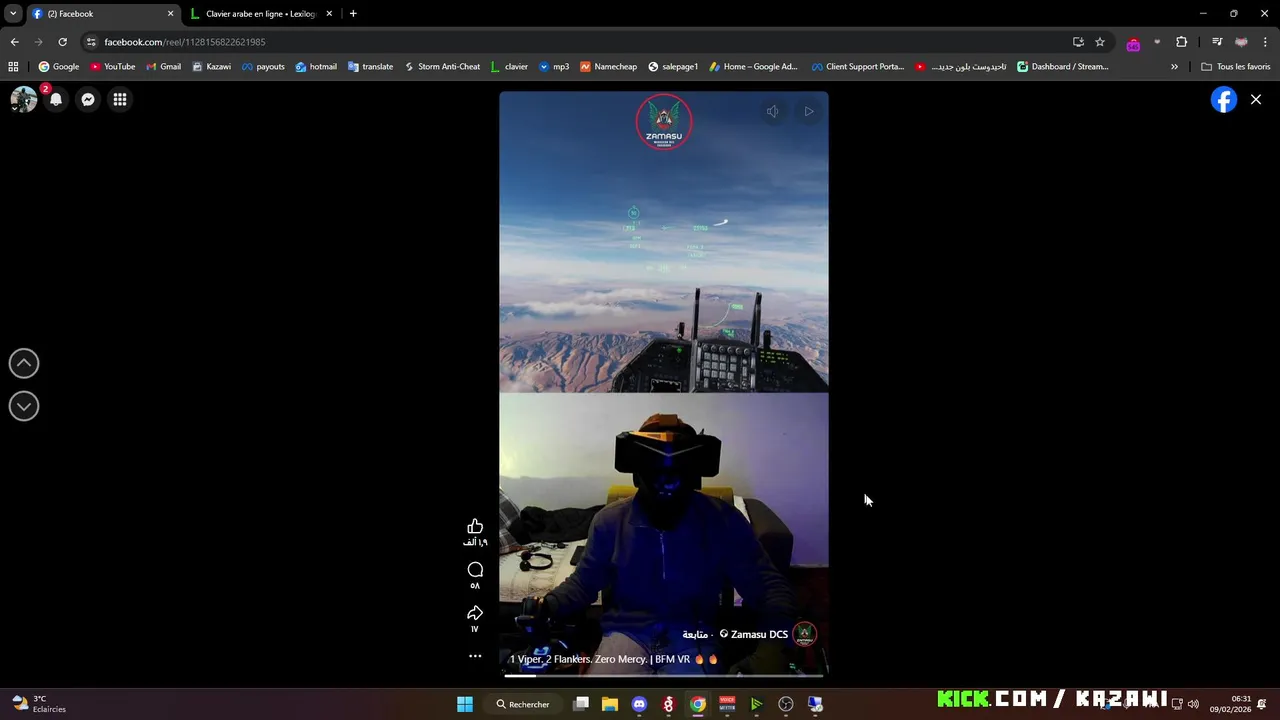Open the Storm Anti-Cheat bookmark
The image size is (1280, 720).
click(442, 67)
